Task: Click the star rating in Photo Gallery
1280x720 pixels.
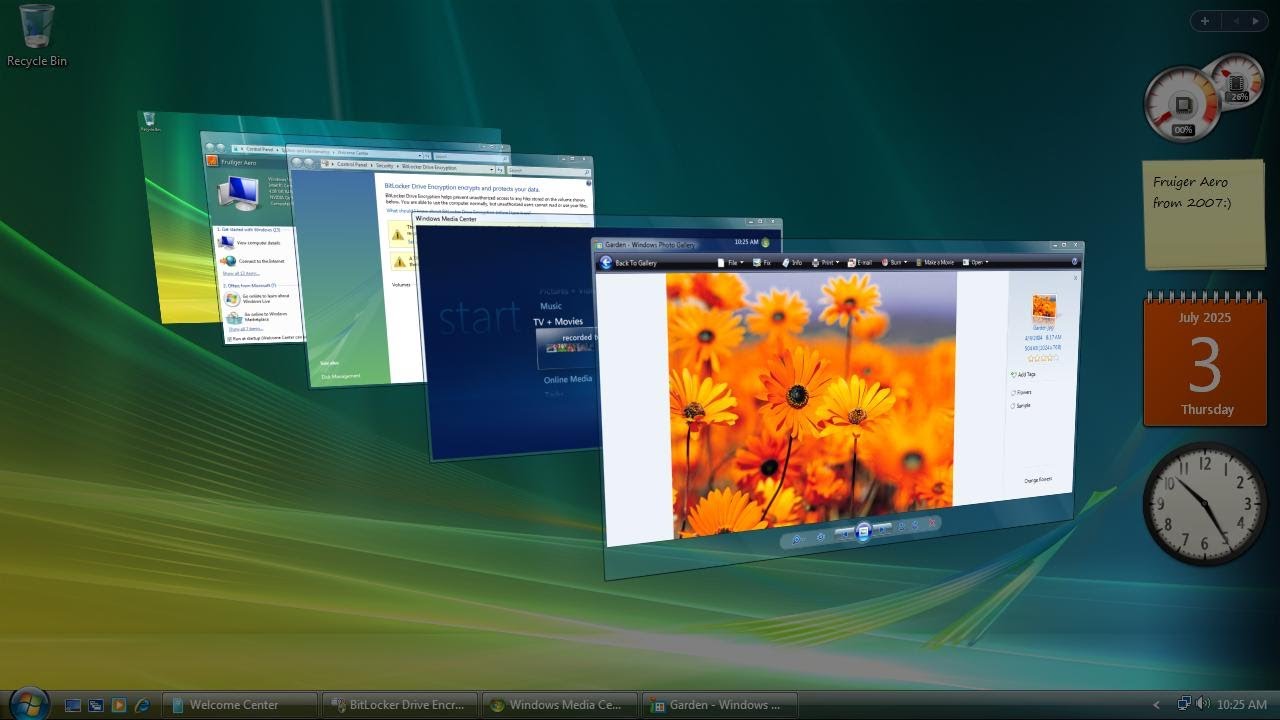Action: coord(1043,357)
